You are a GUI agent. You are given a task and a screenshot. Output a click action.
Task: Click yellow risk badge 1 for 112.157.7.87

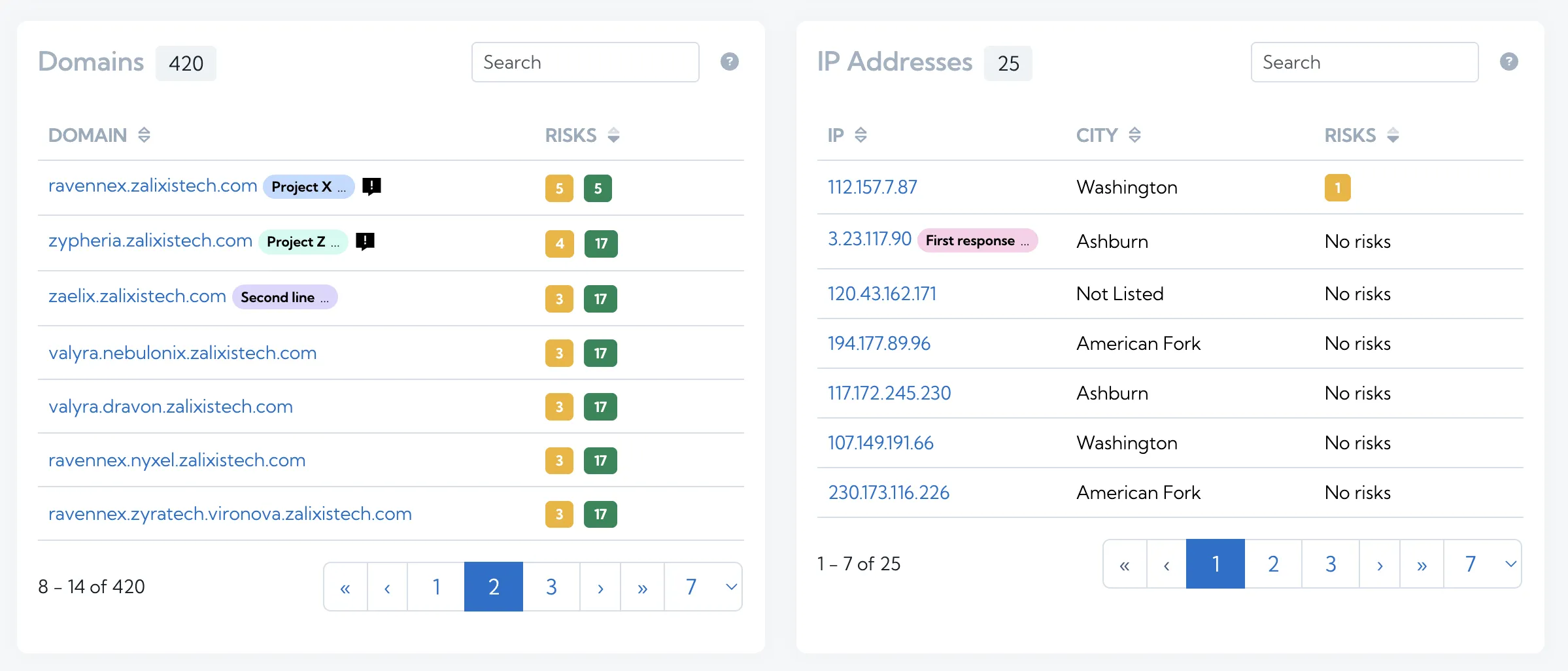(1337, 188)
